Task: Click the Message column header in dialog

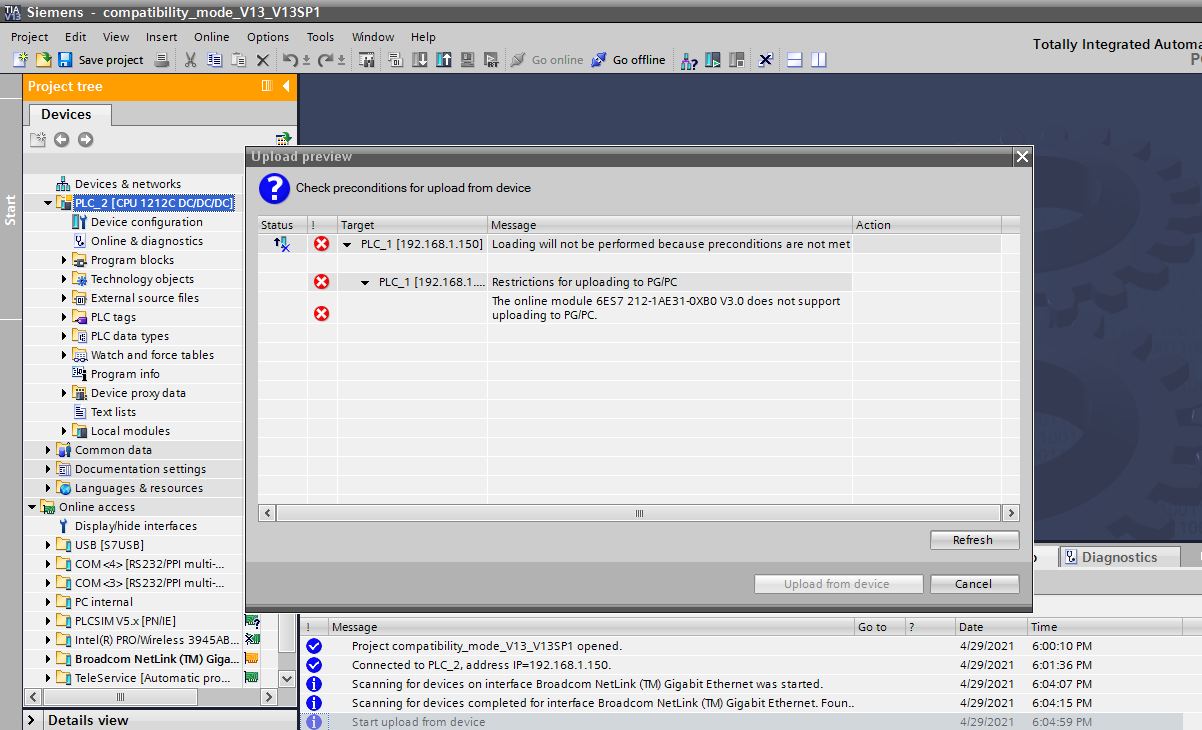Action: tap(670, 225)
